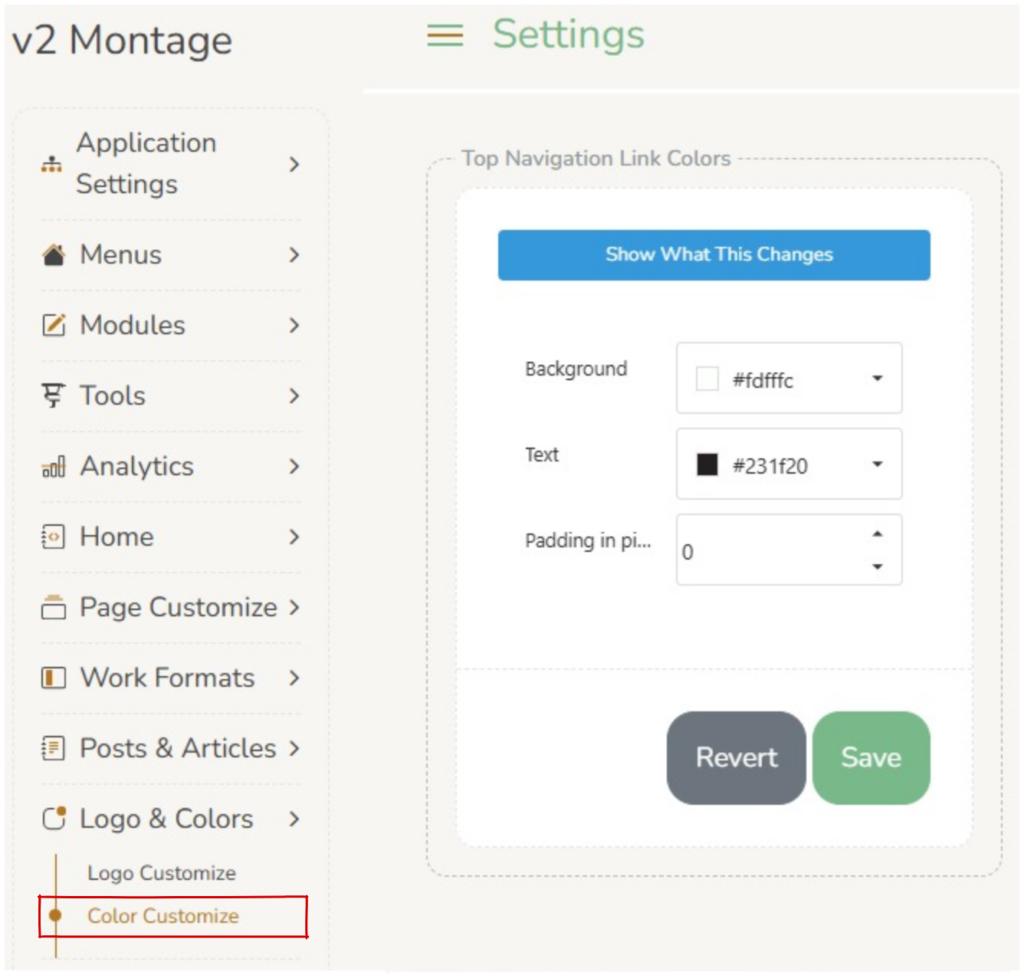Viewport: 1024px width, 975px height.
Task: Click the Tools icon in sidebar
Action: tap(52, 396)
